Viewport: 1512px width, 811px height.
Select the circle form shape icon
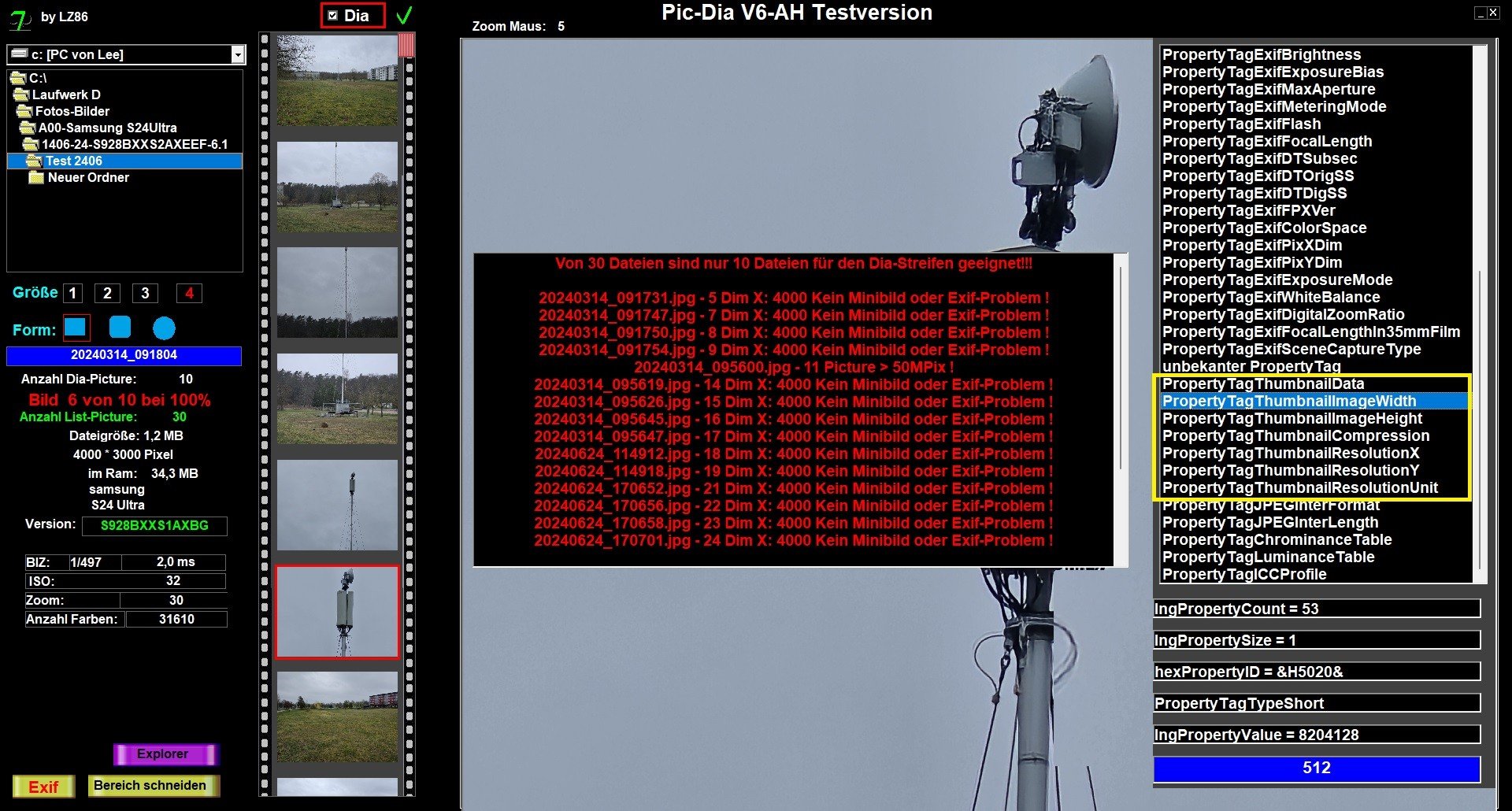164,328
